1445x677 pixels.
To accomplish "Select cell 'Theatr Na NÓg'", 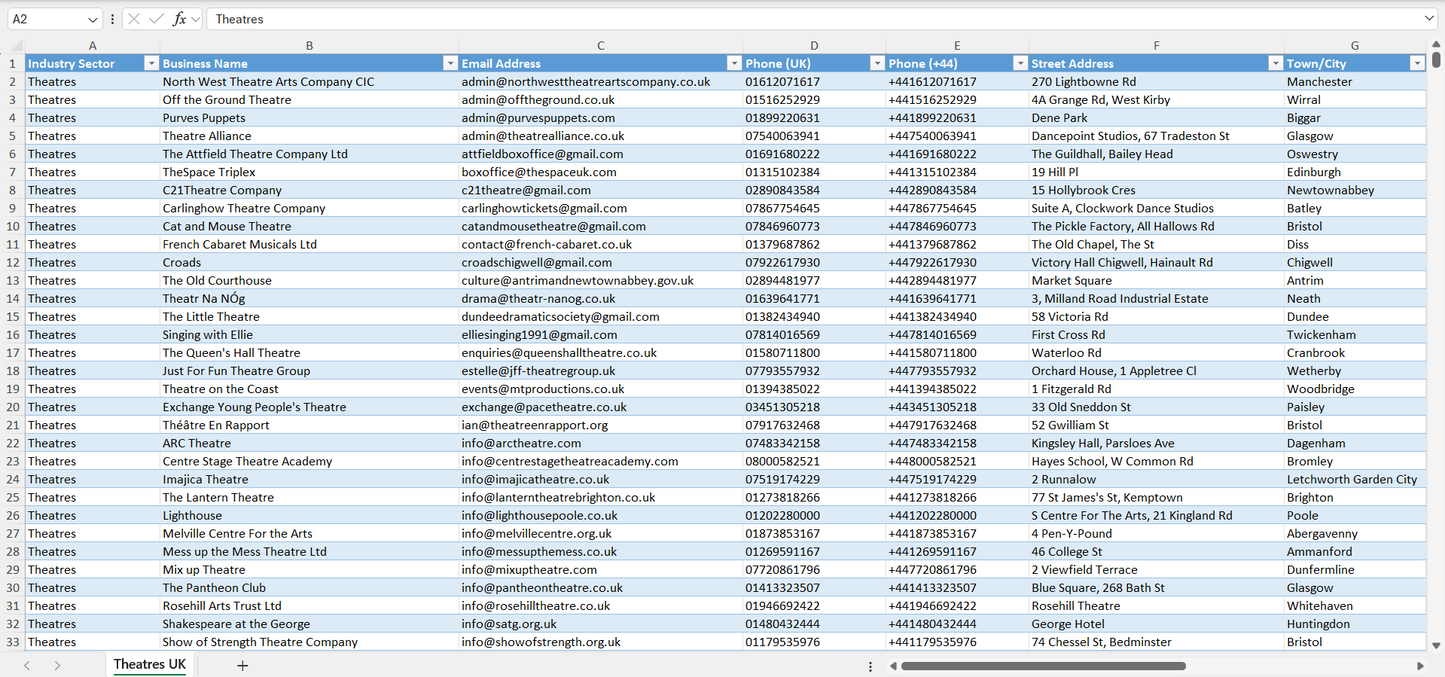I will click(309, 298).
